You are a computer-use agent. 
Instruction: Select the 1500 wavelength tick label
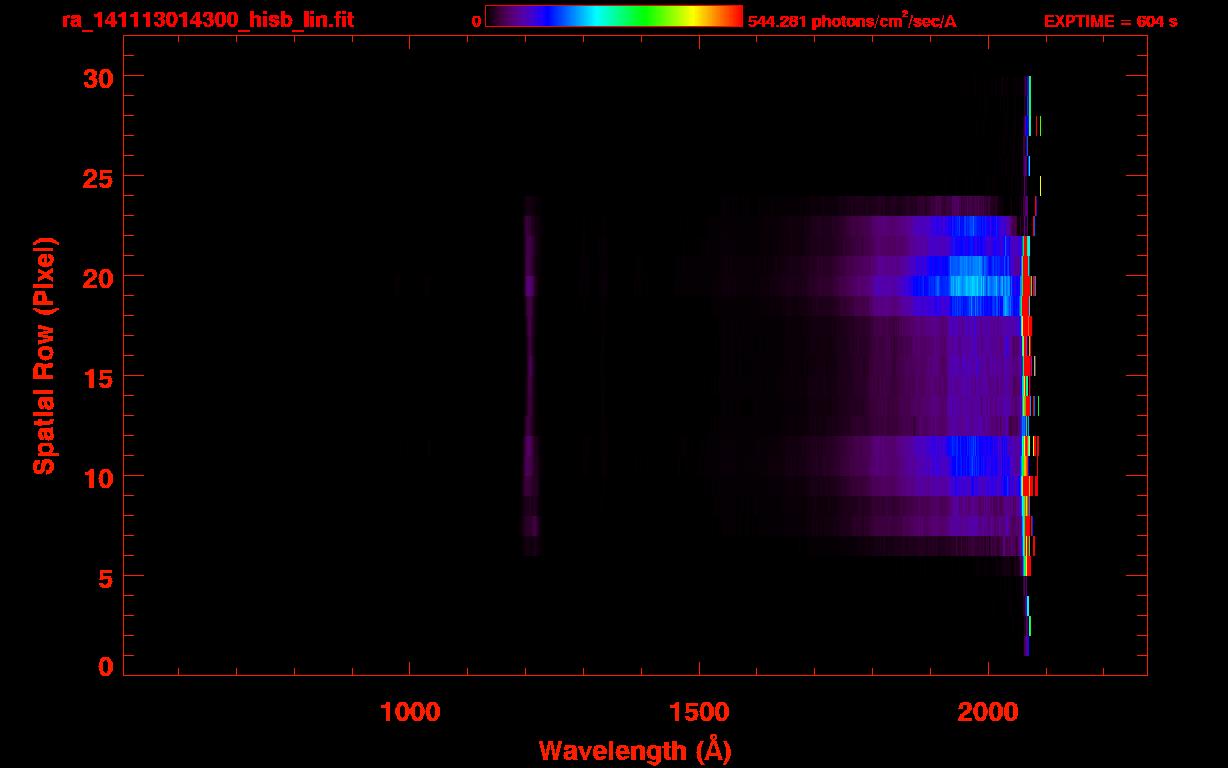699,712
